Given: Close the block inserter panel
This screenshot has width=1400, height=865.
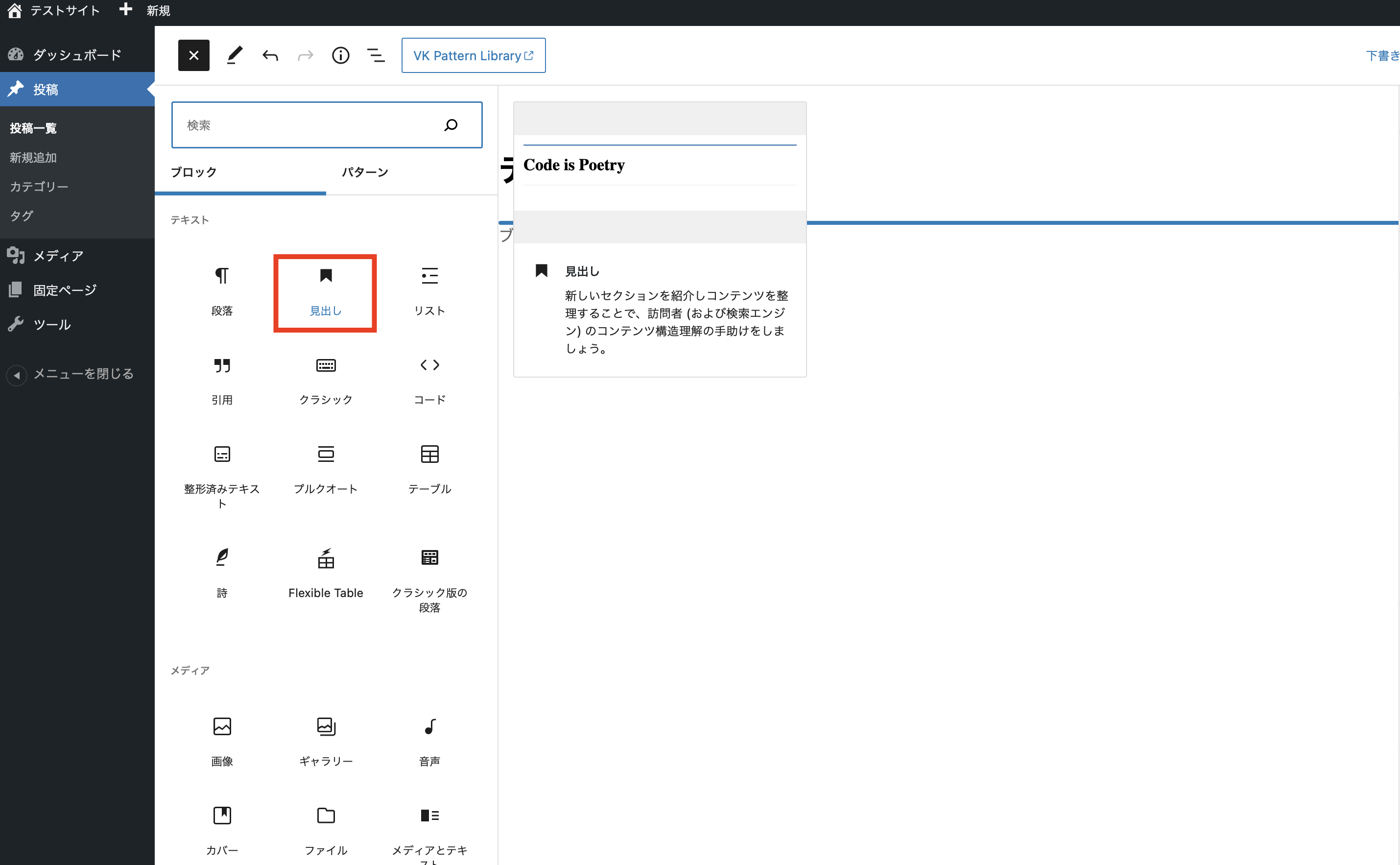Looking at the screenshot, I should pyautogui.click(x=193, y=55).
